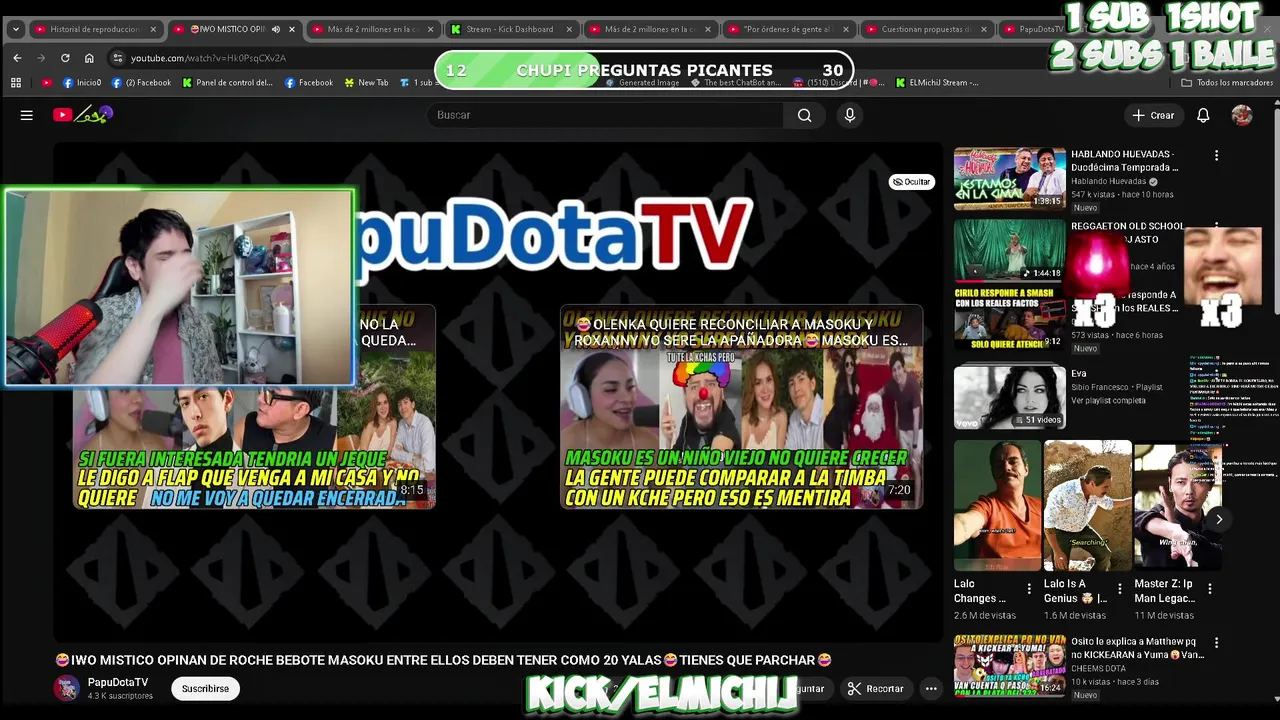Click the Suscribirse button
The image size is (1280, 720).
tap(205, 688)
